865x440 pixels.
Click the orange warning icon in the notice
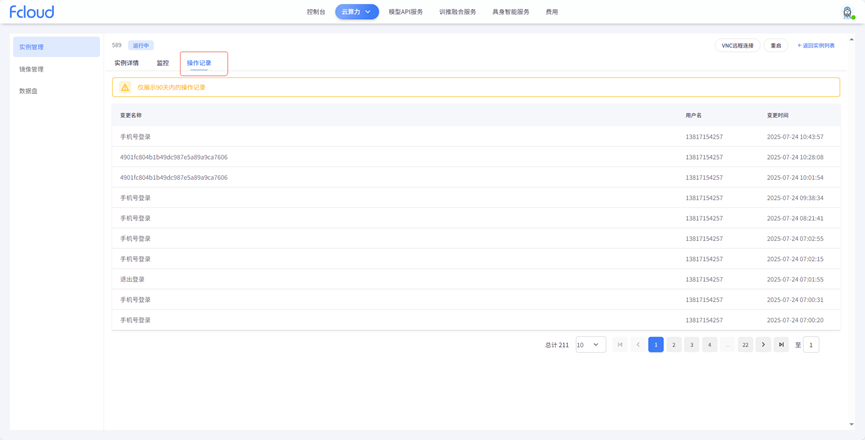125,88
